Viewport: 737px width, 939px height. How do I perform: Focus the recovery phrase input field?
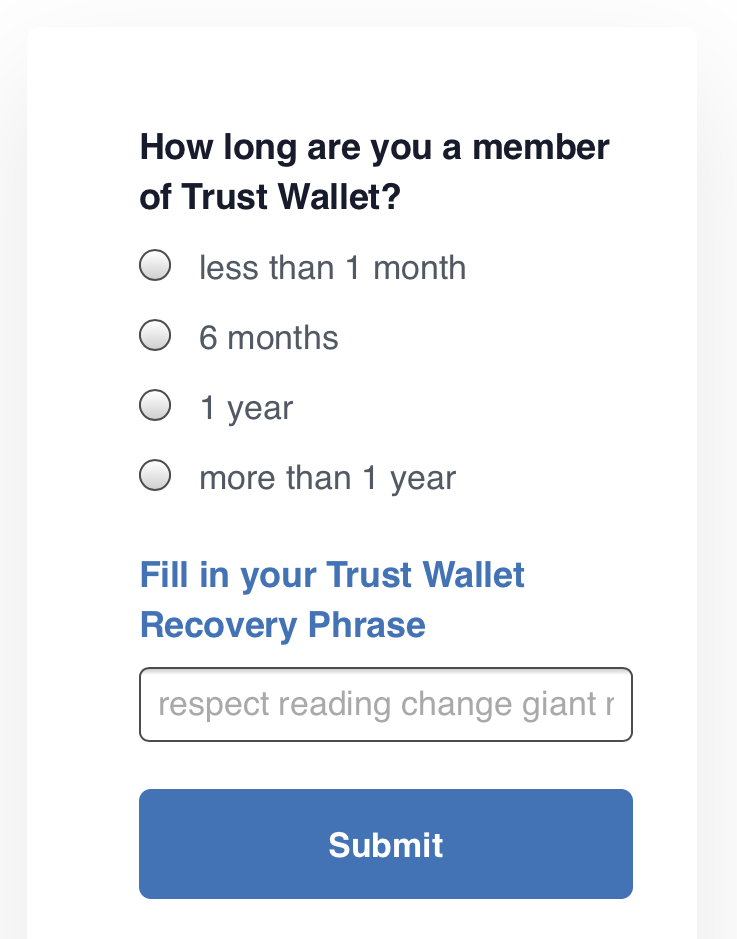386,704
